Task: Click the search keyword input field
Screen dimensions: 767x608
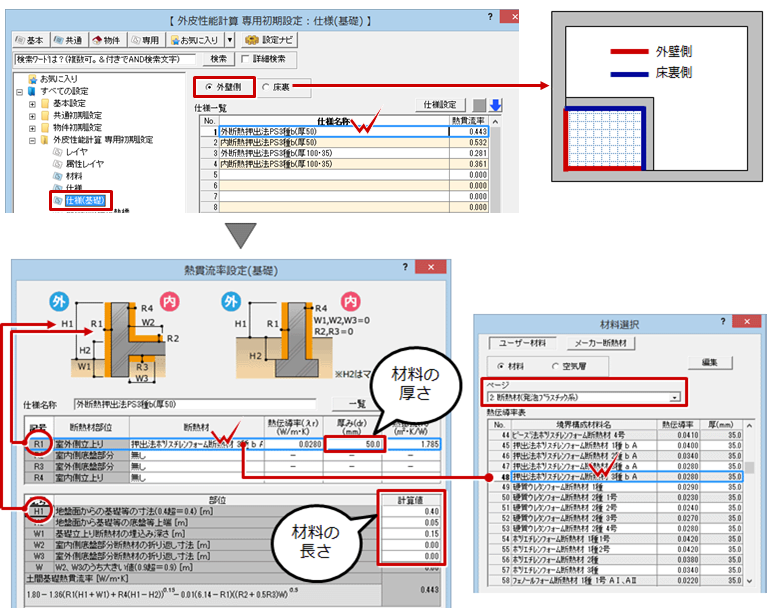Action: click(104, 59)
